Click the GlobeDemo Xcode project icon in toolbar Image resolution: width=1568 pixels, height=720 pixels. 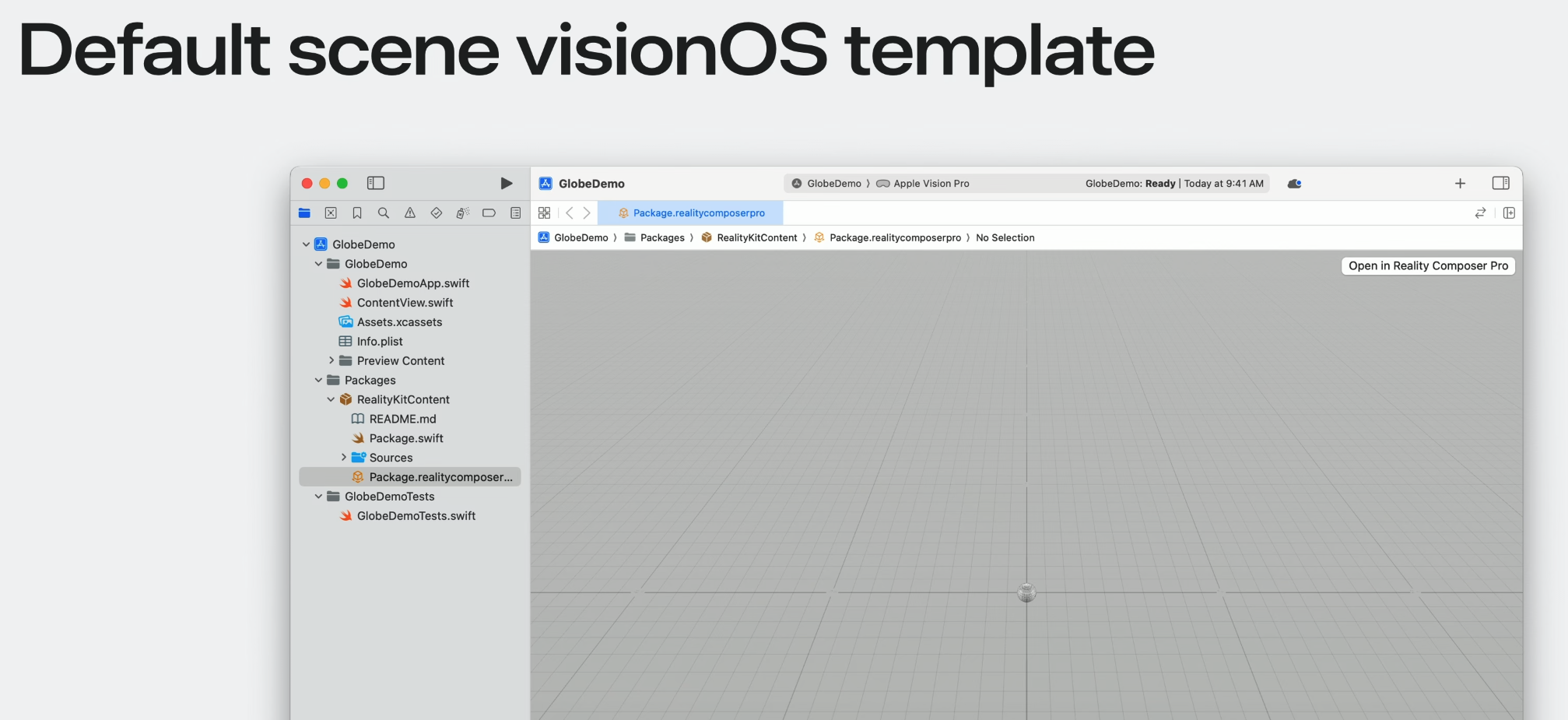545,184
